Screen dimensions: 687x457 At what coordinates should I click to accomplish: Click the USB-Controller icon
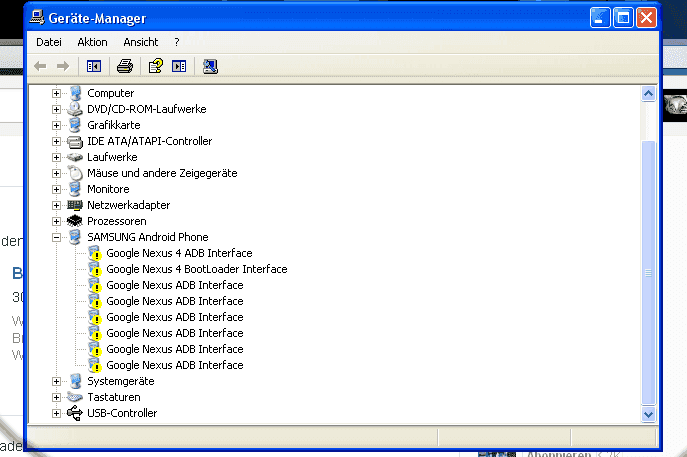pos(75,413)
